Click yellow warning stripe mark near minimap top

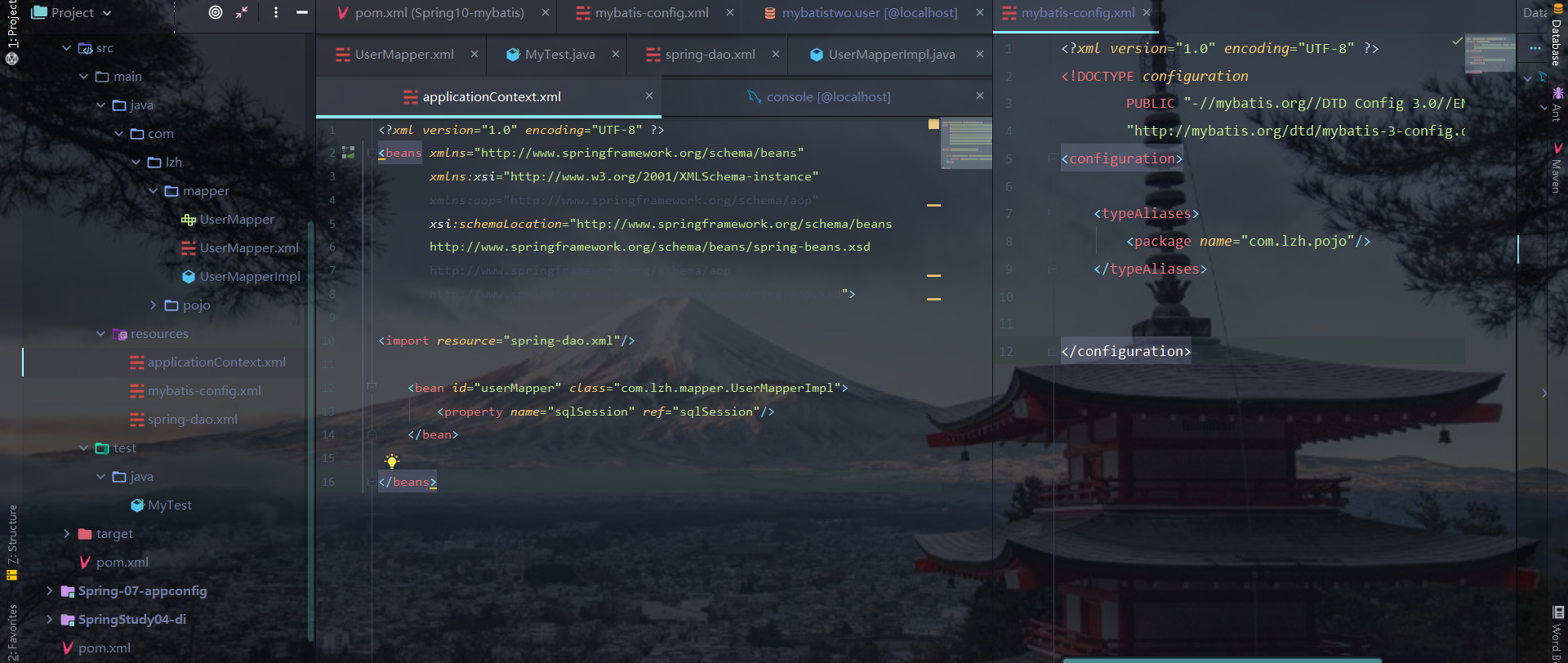click(933, 124)
